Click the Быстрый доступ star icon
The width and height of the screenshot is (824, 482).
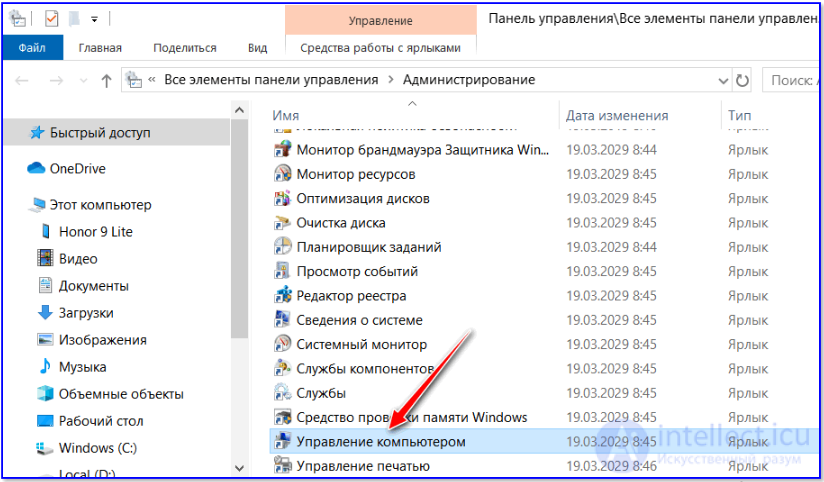37,132
